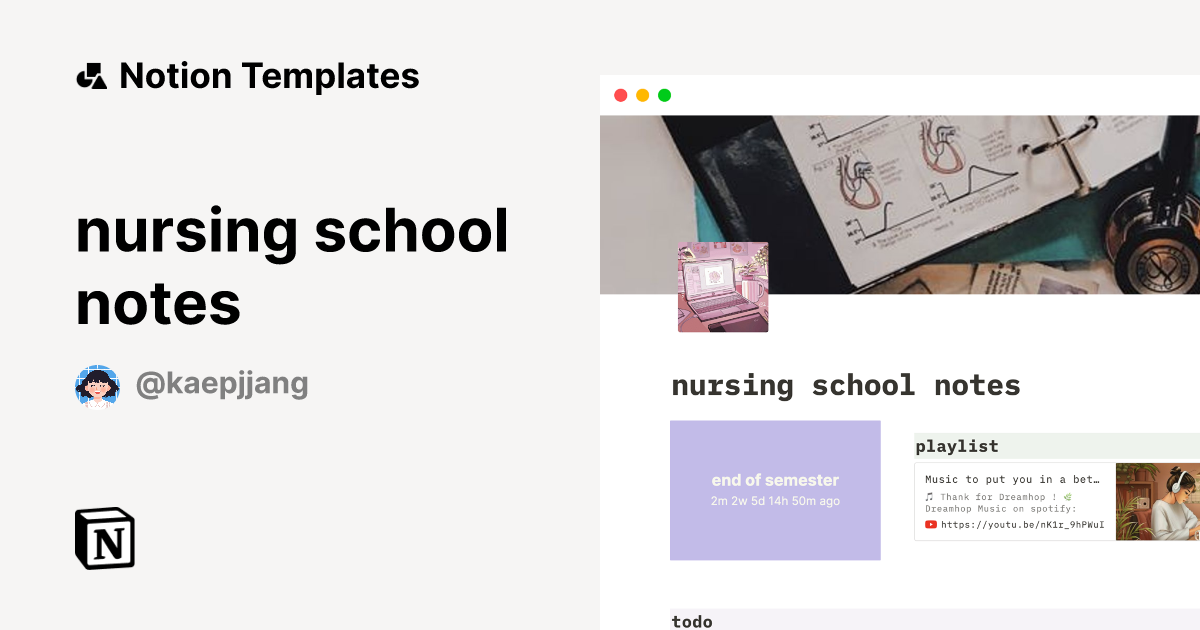The height and width of the screenshot is (630, 1200).
Task: Click the pixel laptop page icon
Action: pos(722,286)
